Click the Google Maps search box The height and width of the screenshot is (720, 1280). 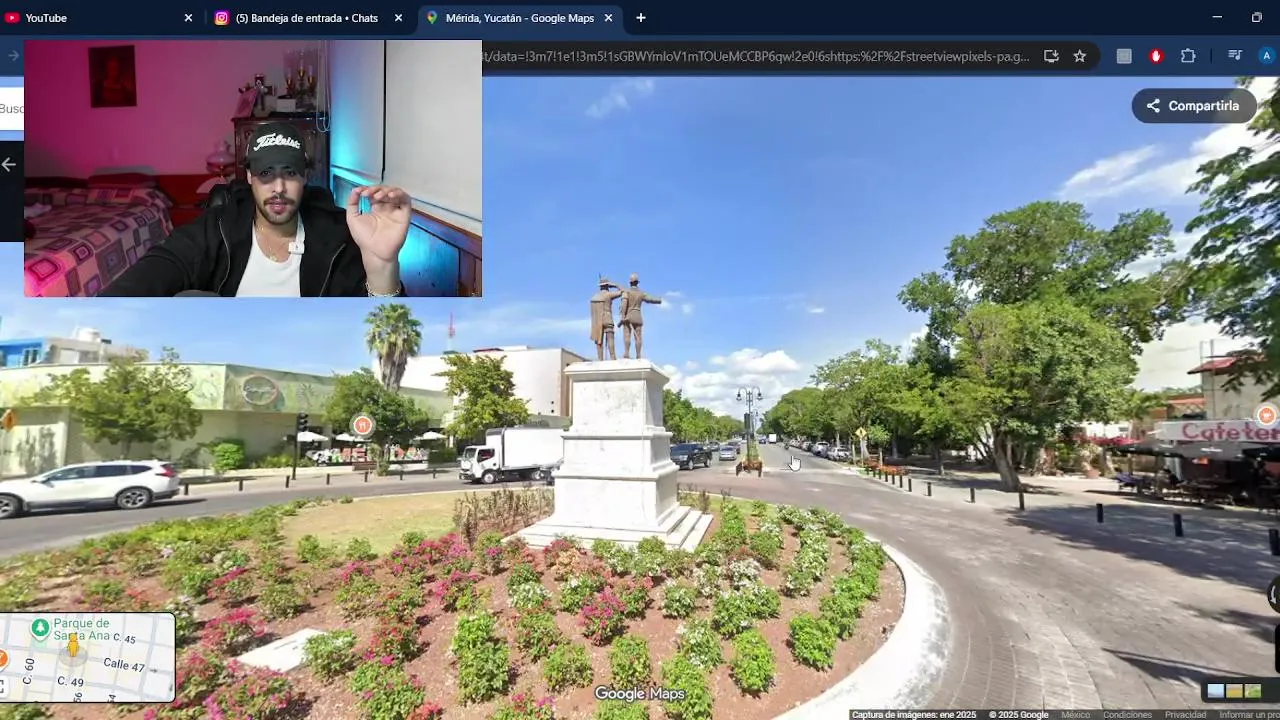pos(12,108)
